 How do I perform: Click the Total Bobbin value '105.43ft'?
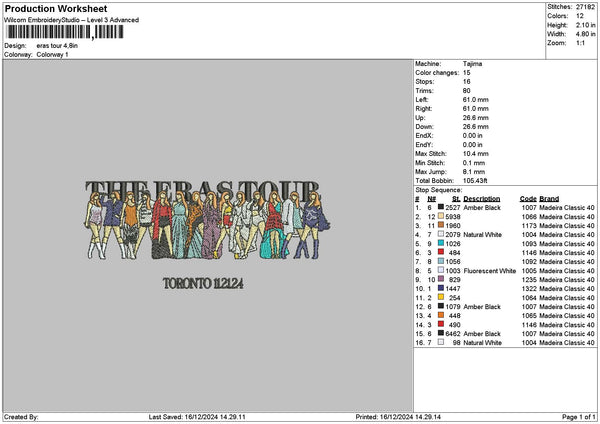click(475, 181)
